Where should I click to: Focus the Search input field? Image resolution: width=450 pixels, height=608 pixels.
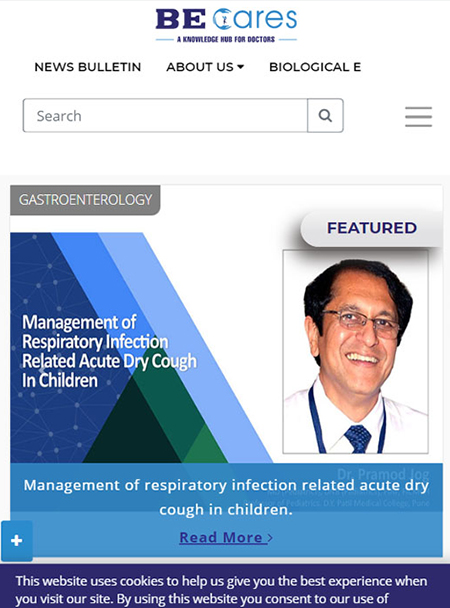(165, 116)
